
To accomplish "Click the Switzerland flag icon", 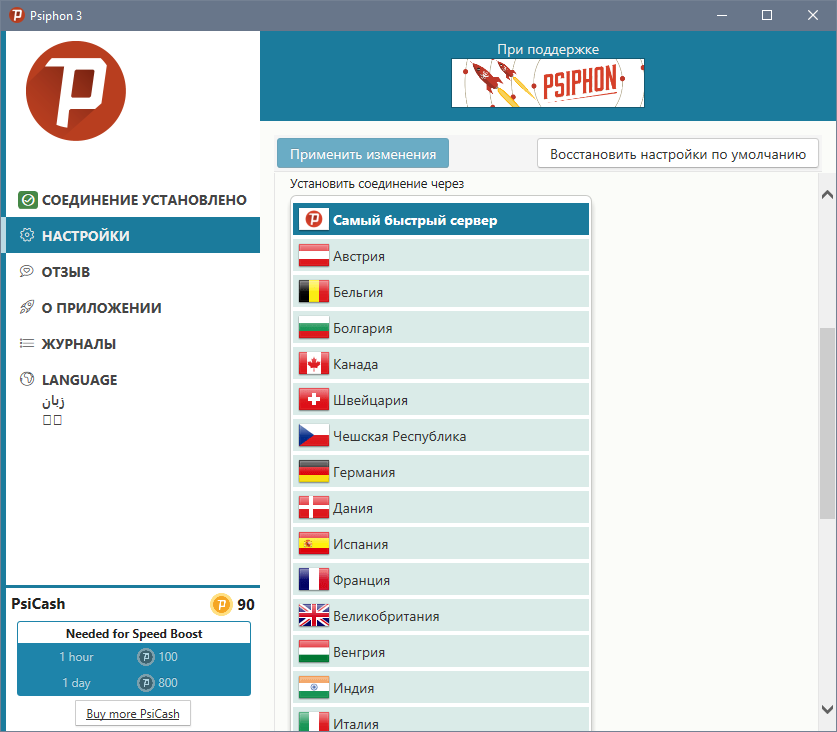I will [x=314, y=400].
